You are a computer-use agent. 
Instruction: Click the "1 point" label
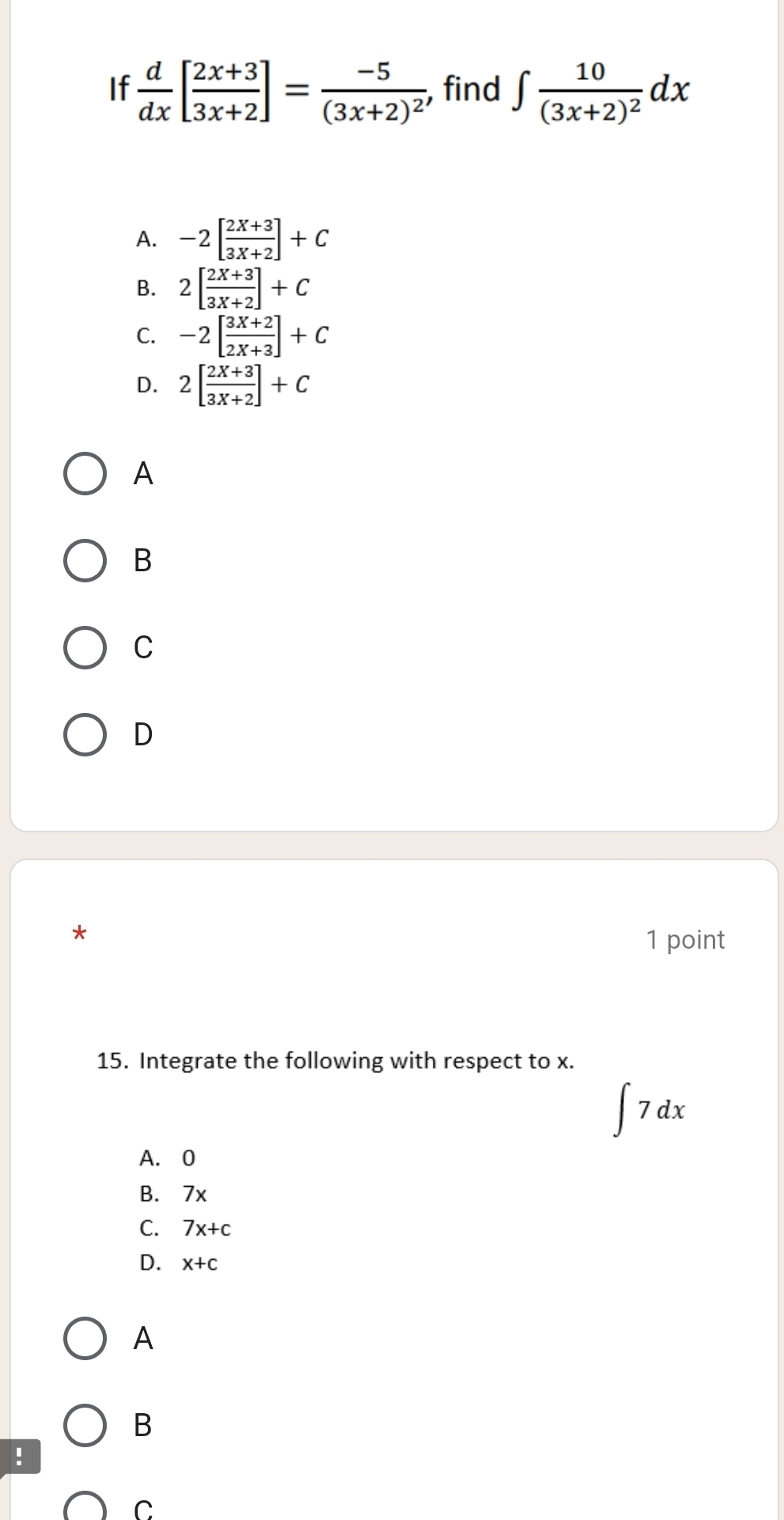(684, 939)
